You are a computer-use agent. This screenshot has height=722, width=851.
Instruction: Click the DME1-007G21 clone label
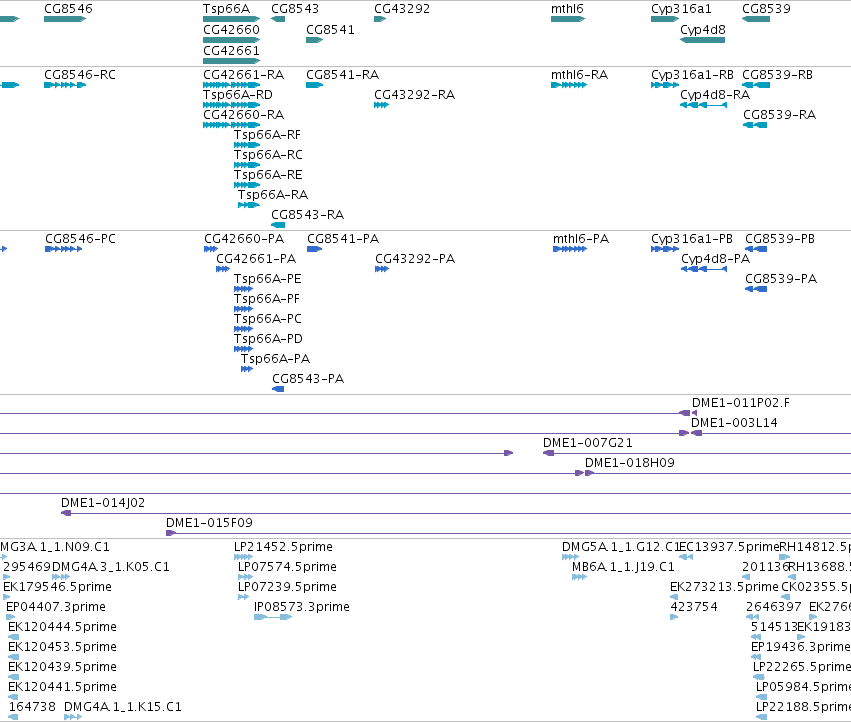pyautogui.click(x=587, y=443)
